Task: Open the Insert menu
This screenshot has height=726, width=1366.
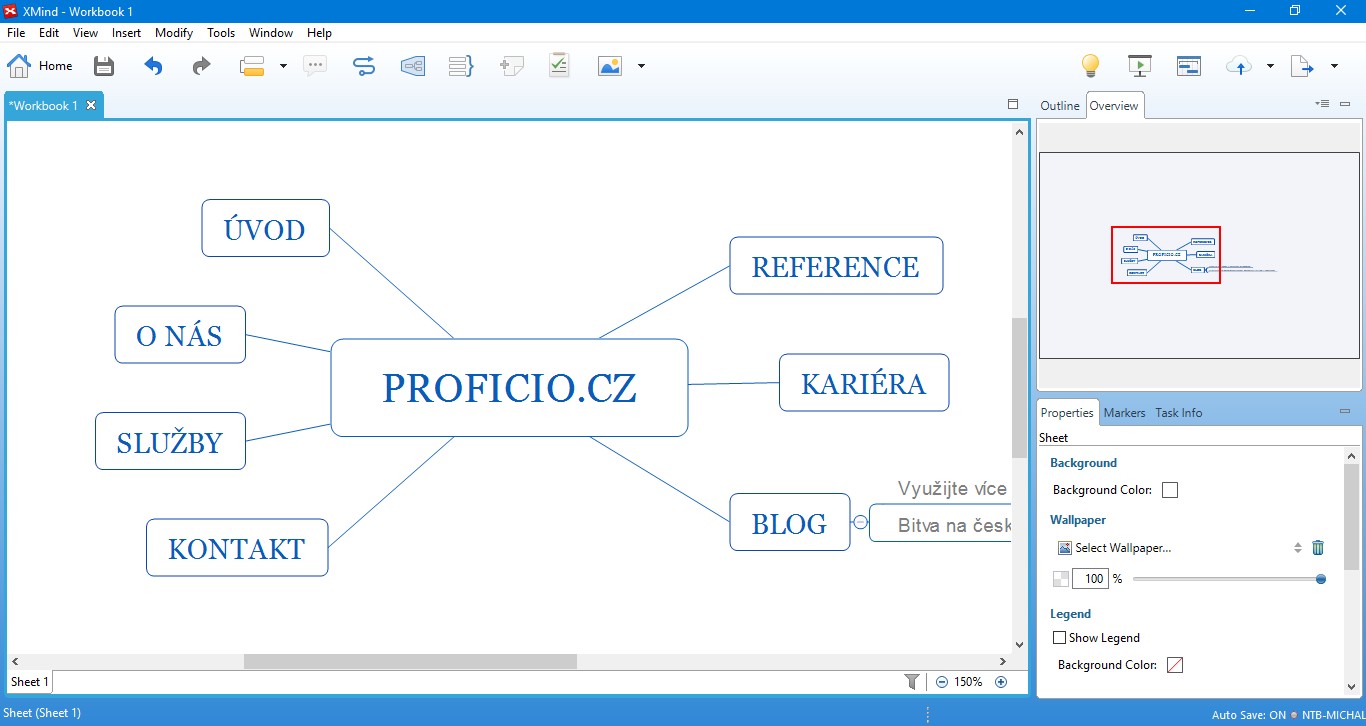Action: click(126, 33)
